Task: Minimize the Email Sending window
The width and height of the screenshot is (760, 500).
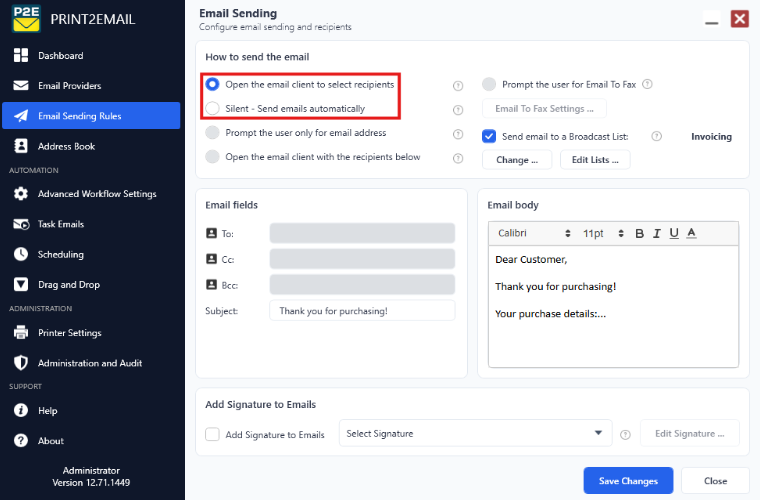Action: click(712, 19)
